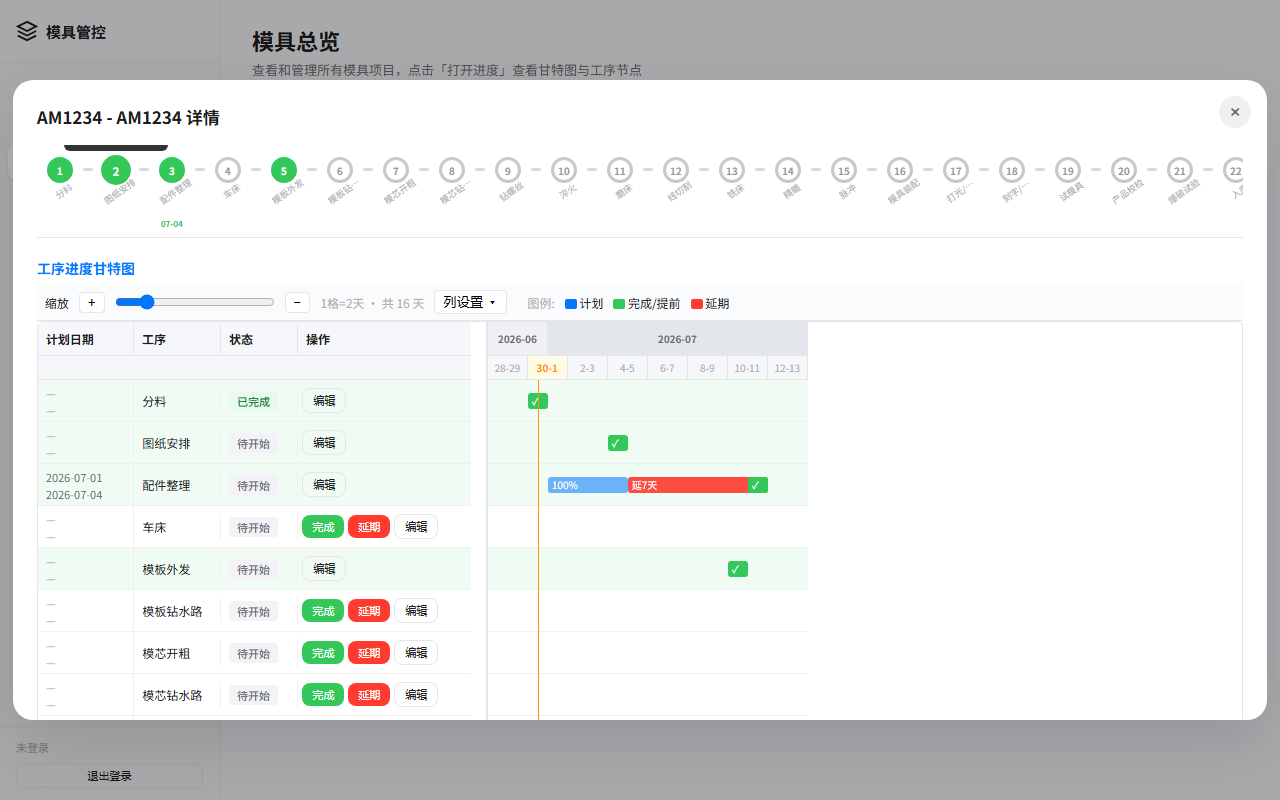Click step 7 模芯开粗 node
This screenshot has height=800, width=1280.
point(396,170)
